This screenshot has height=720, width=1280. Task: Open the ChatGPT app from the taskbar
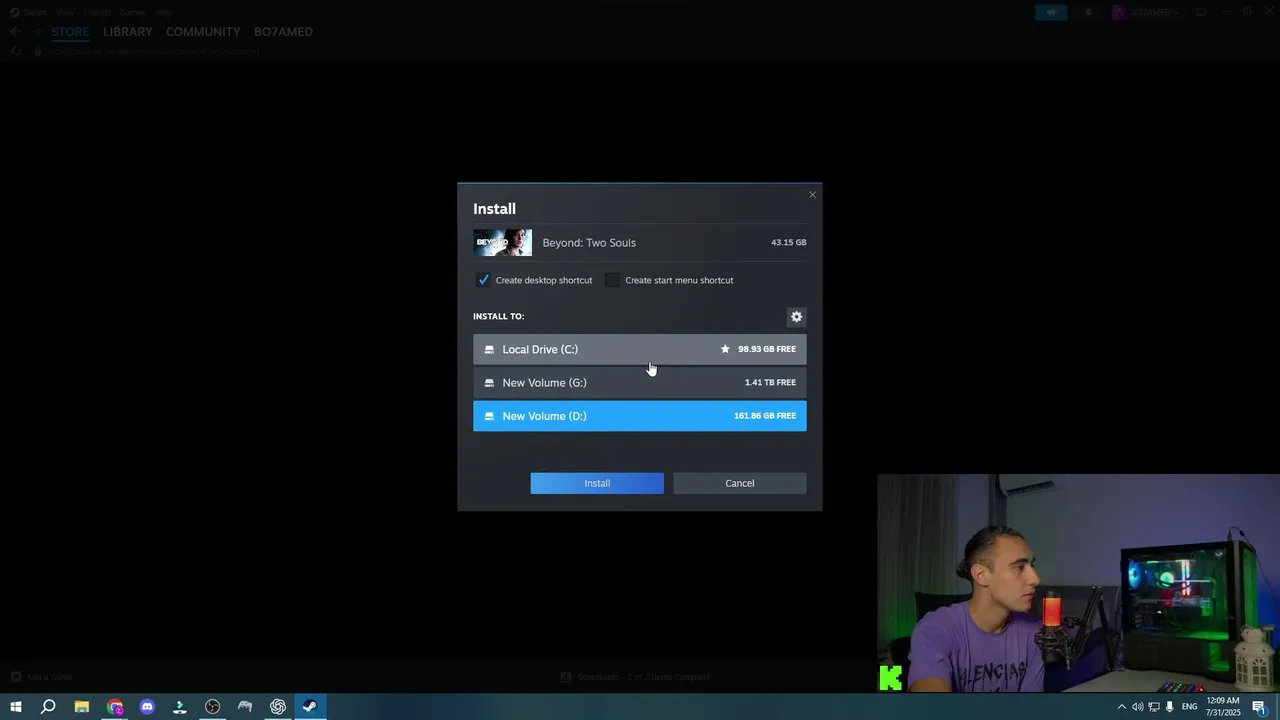coord(278,707)
